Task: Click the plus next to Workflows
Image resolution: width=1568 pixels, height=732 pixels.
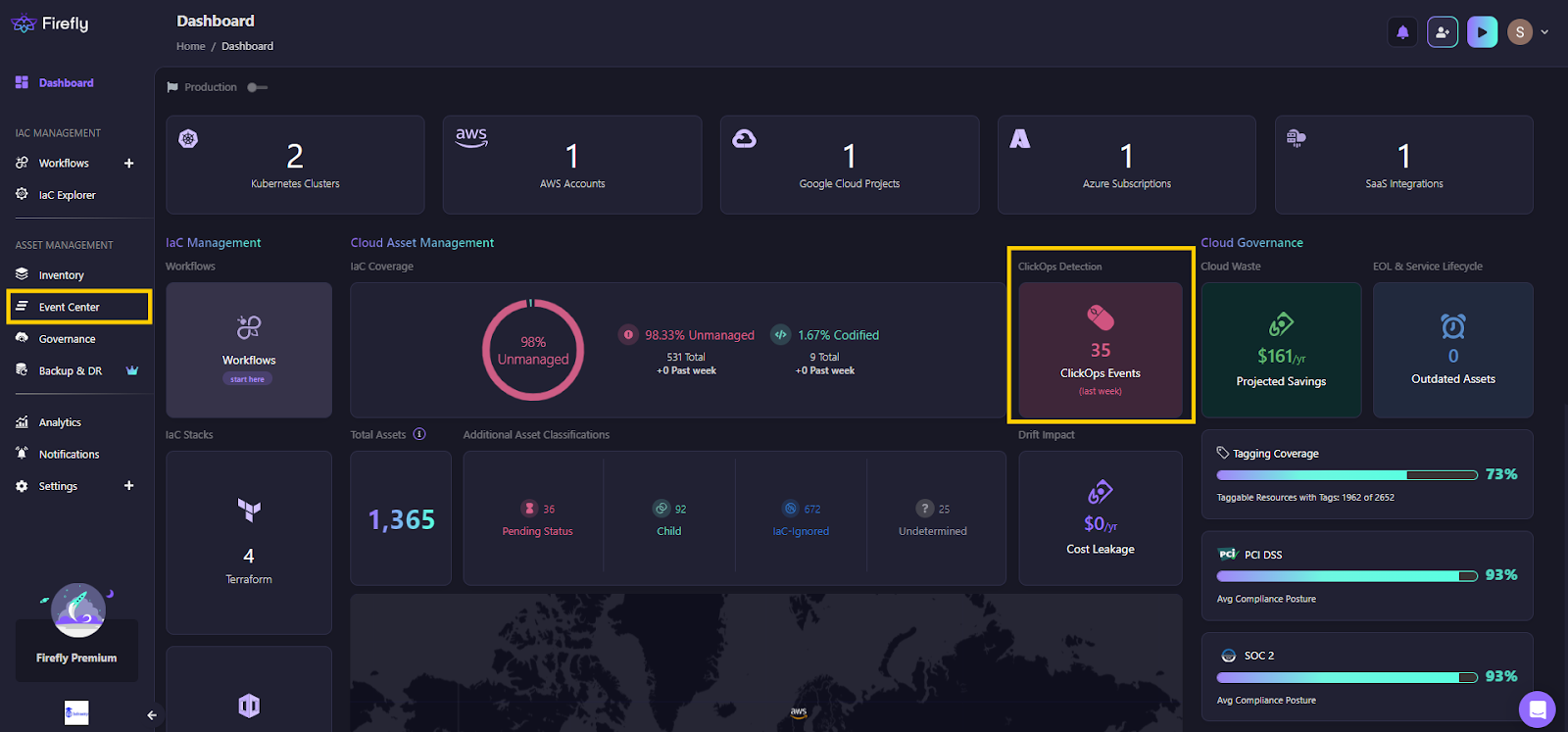Action: (x=128, y=164)
